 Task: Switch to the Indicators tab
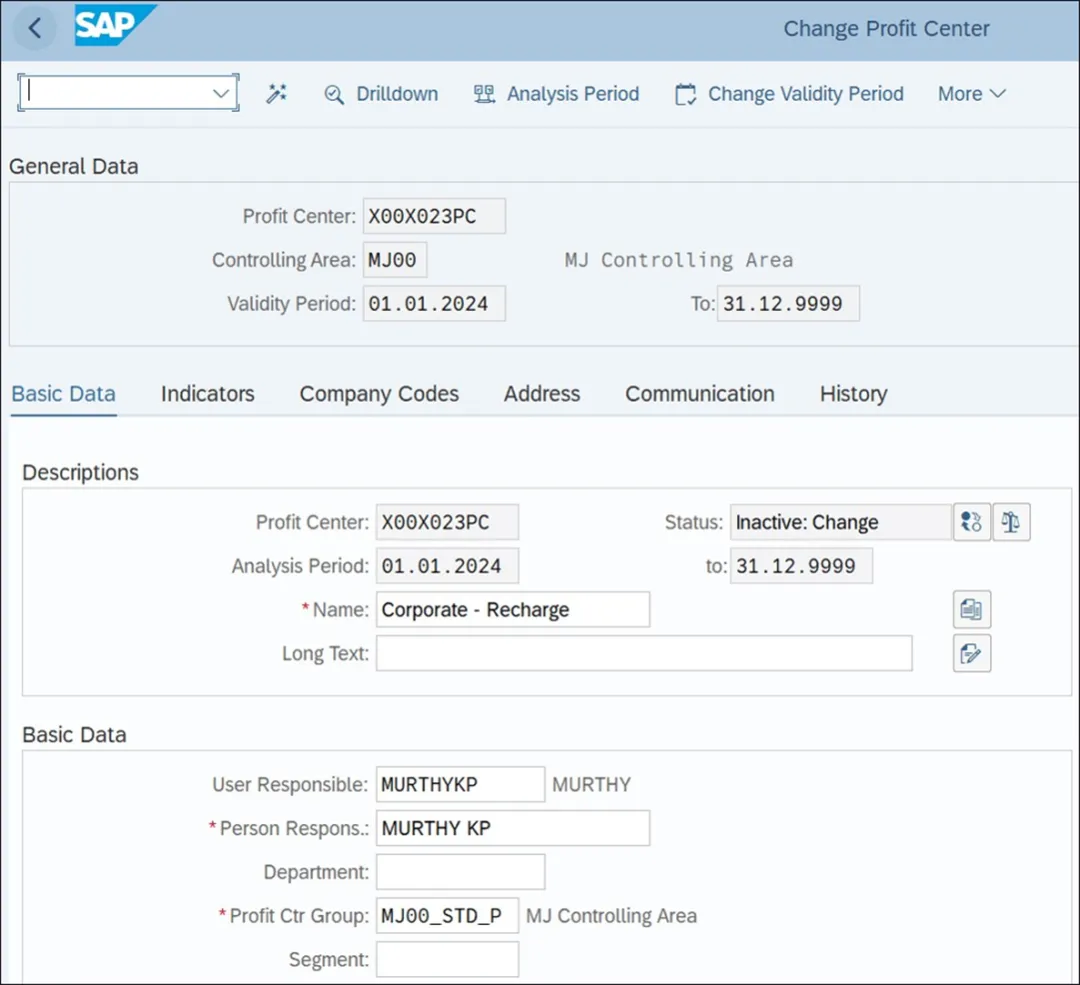point(208,394)
